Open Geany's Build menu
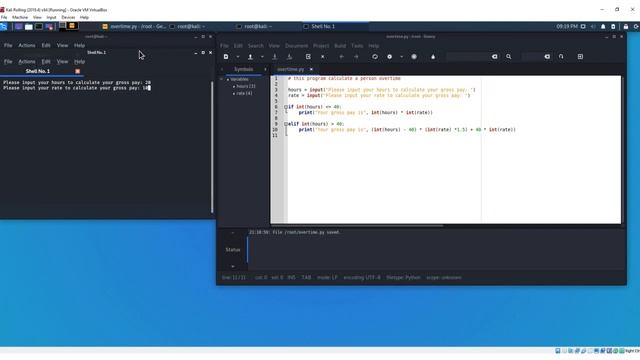The image size is (640, 360). (340, 46)
